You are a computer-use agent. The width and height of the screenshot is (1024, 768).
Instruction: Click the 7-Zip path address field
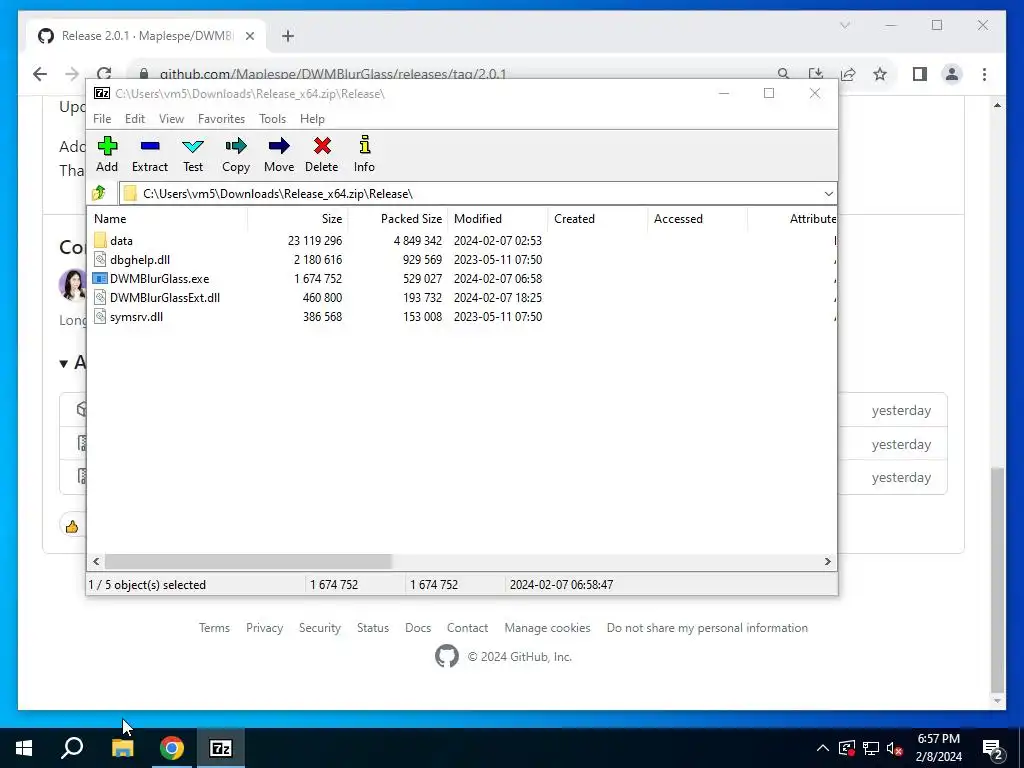click(x=477, y=194)
